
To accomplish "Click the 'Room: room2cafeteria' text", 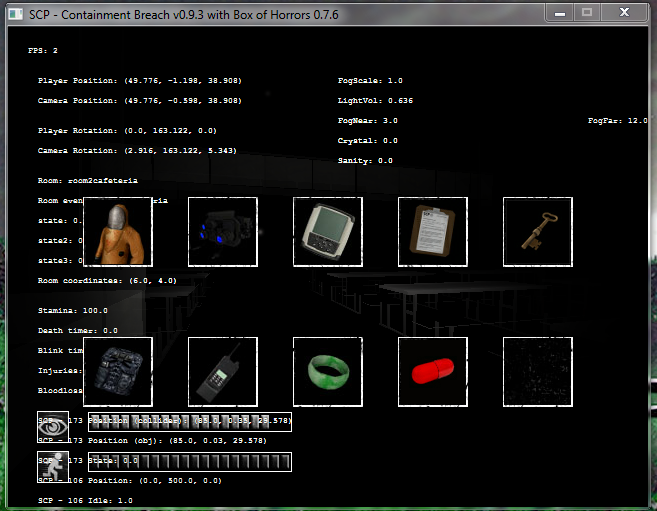I will click(88, 181).
